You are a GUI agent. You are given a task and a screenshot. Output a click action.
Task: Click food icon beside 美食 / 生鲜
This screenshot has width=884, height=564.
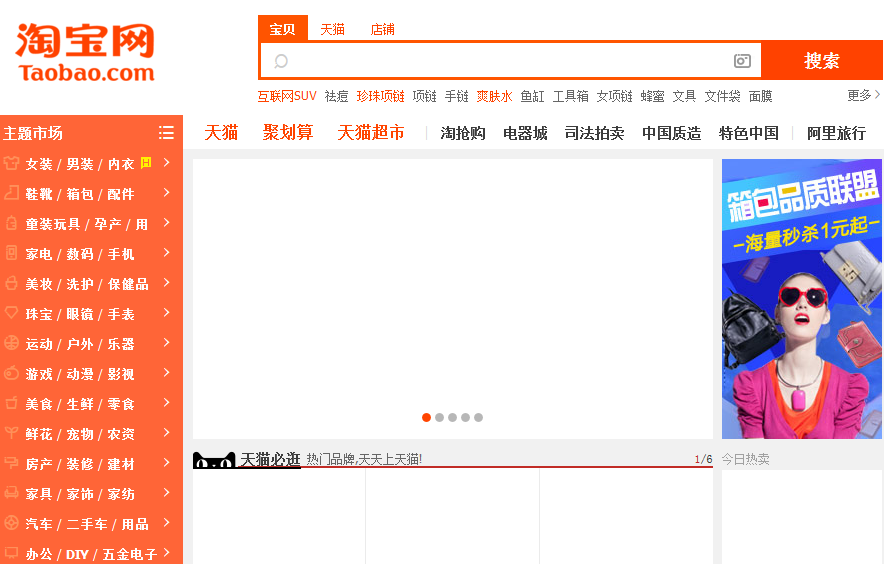[x=11, y=403]
